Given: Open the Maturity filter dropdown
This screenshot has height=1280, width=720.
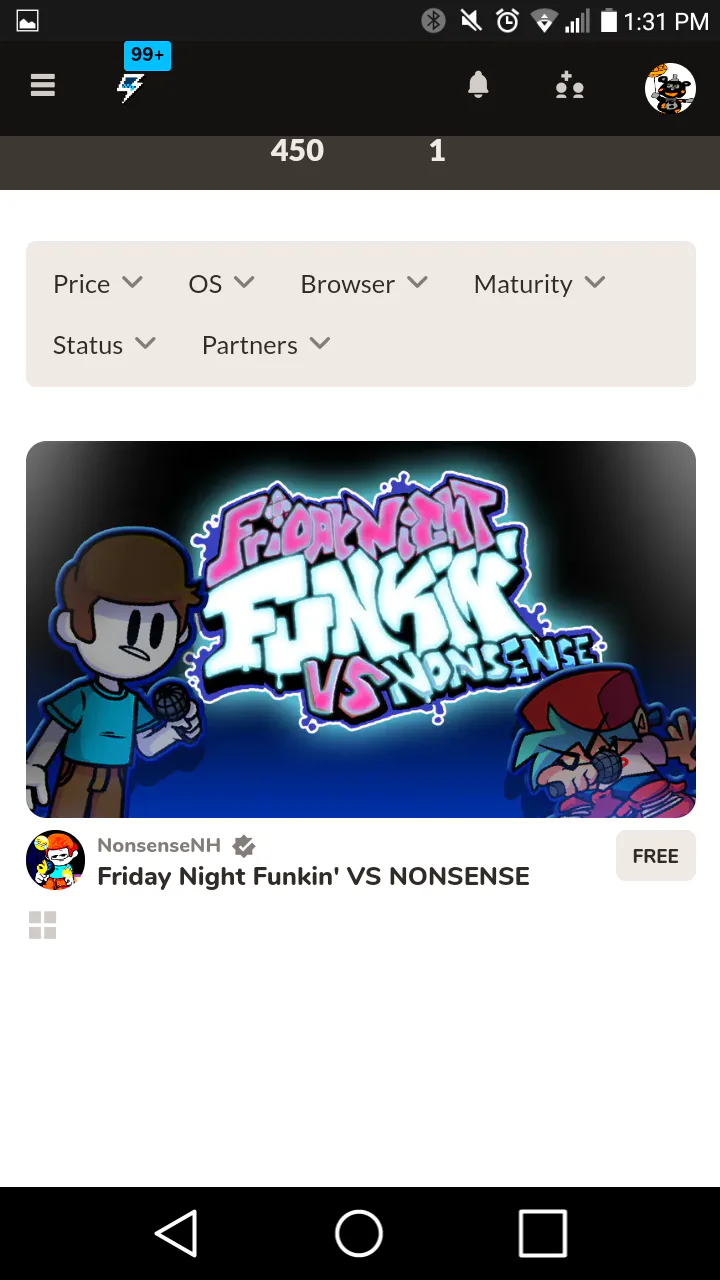Looking at the screenshot, I should pyautogui.click(x=539, y=284).
